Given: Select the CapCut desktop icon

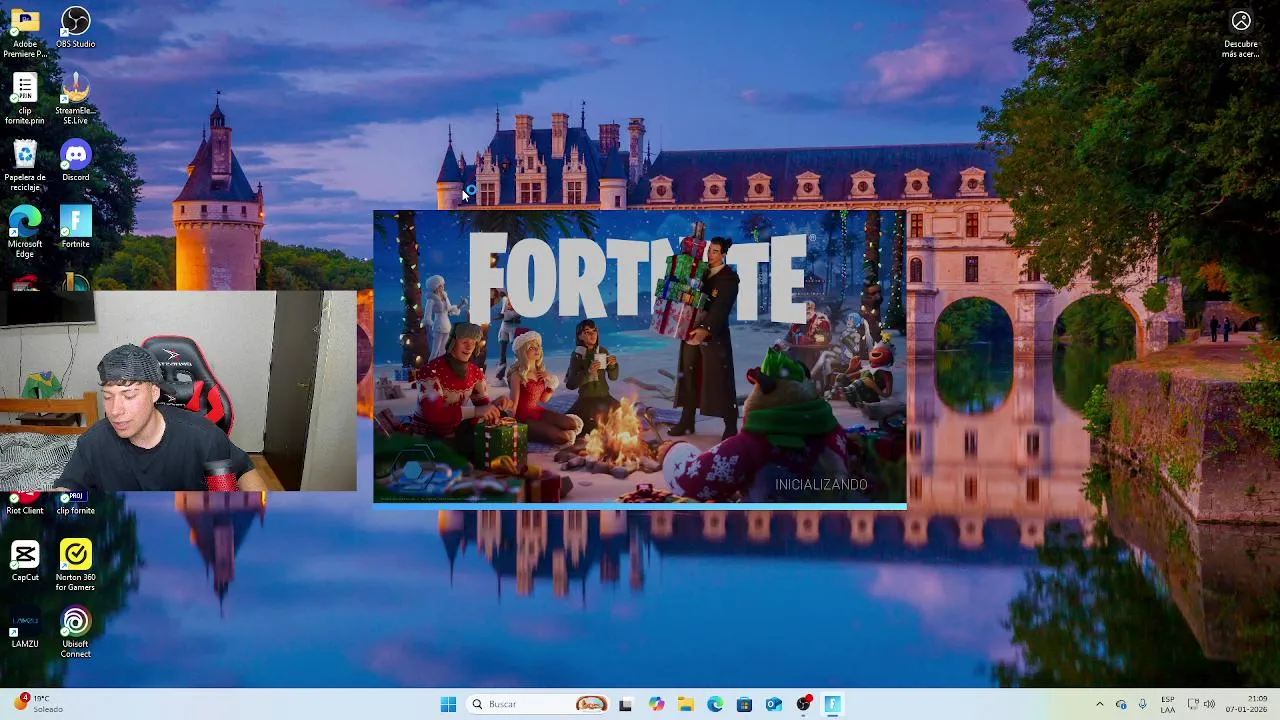Looking at the screenshot, I should pos(25,561).
